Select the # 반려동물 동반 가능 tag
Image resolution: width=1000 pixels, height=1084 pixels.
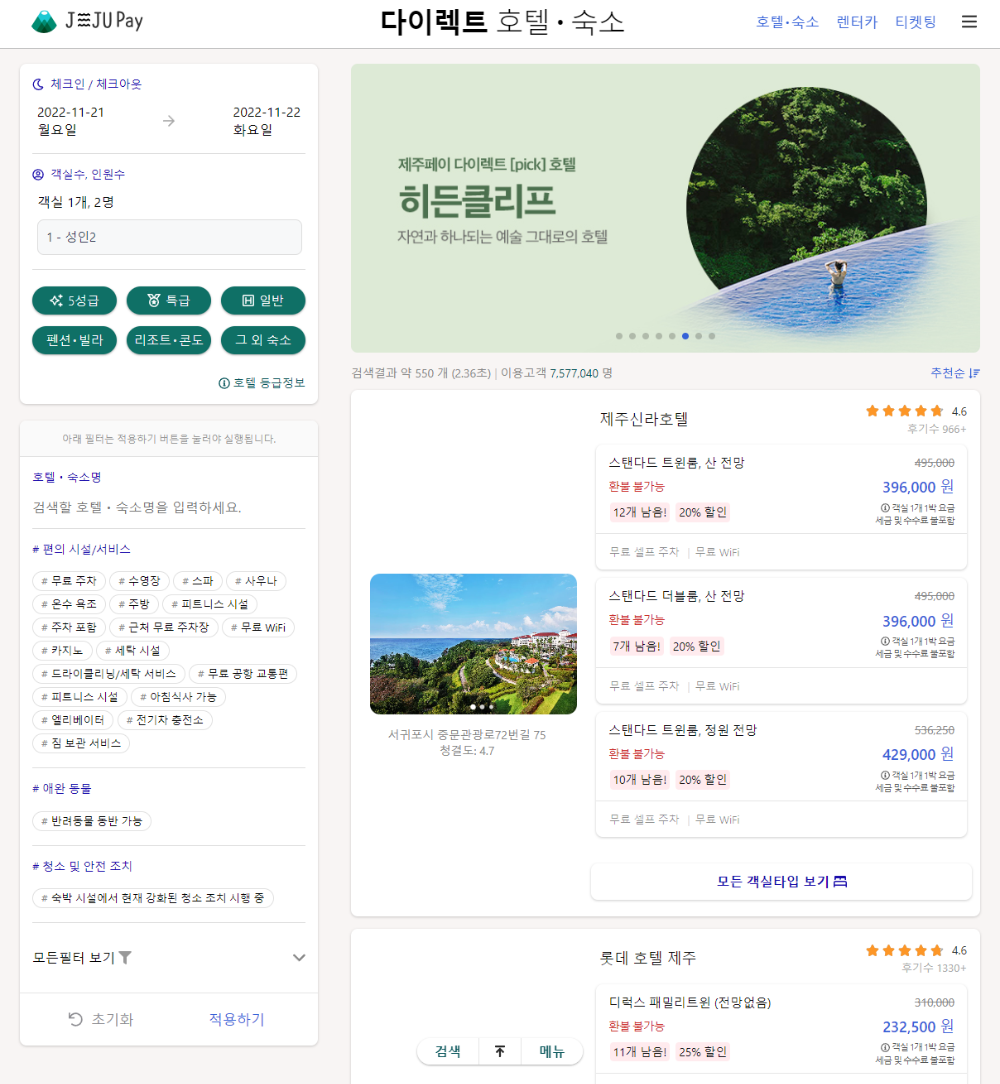pos(92,821)
